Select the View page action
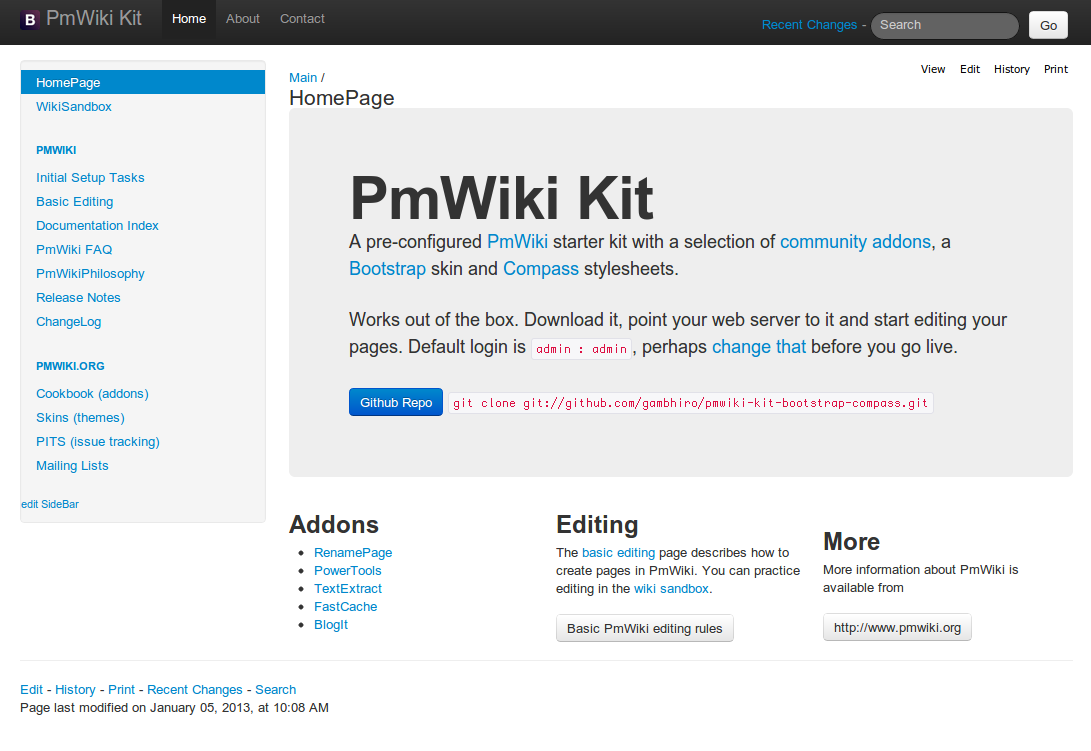The width and height of the screenshot is (1091, 751). [x=932, y=69]
